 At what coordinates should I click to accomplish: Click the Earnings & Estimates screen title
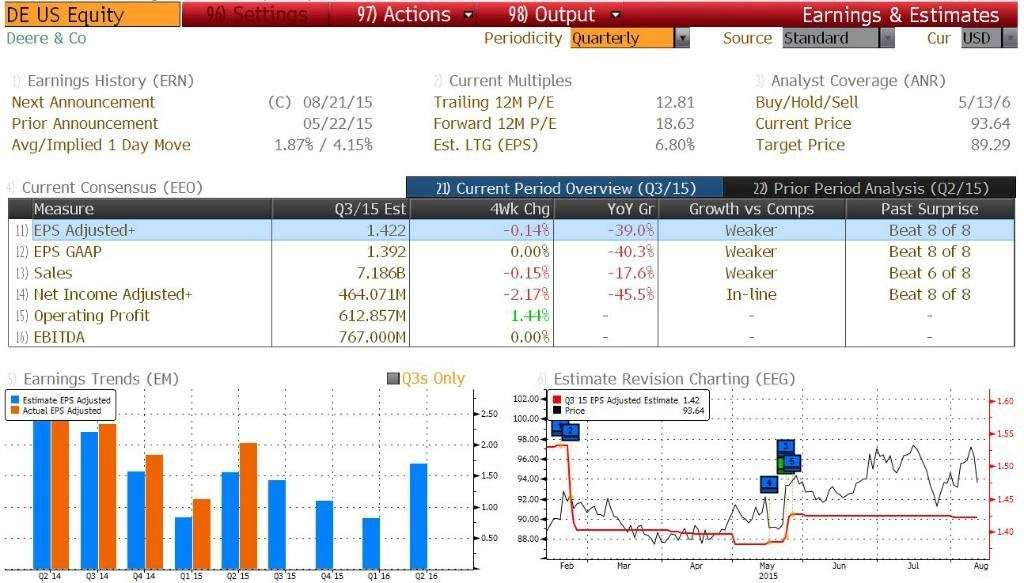[x=901, y=14]
